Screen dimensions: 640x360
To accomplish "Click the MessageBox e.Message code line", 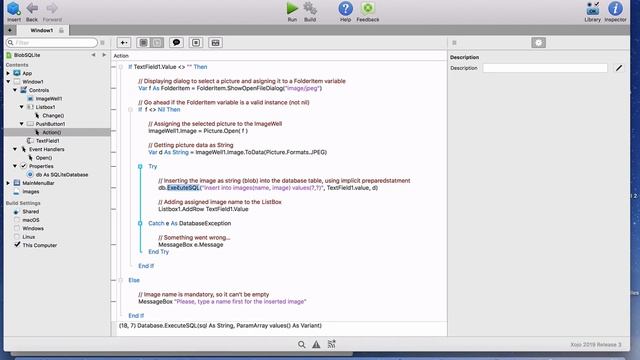I will pyautogui.click(x=191, y=245).
